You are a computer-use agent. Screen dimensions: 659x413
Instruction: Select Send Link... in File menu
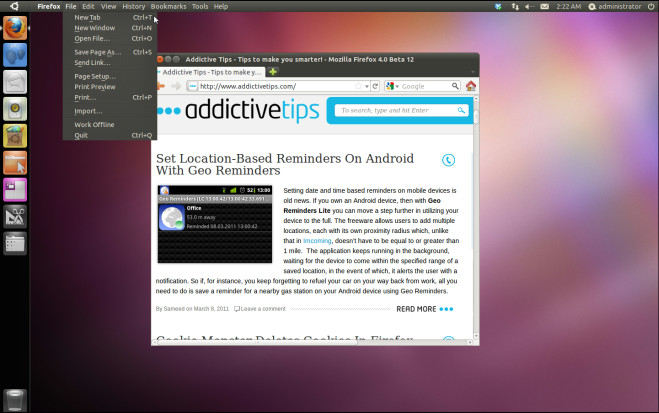pyautogui.click(x=110, y=63)
